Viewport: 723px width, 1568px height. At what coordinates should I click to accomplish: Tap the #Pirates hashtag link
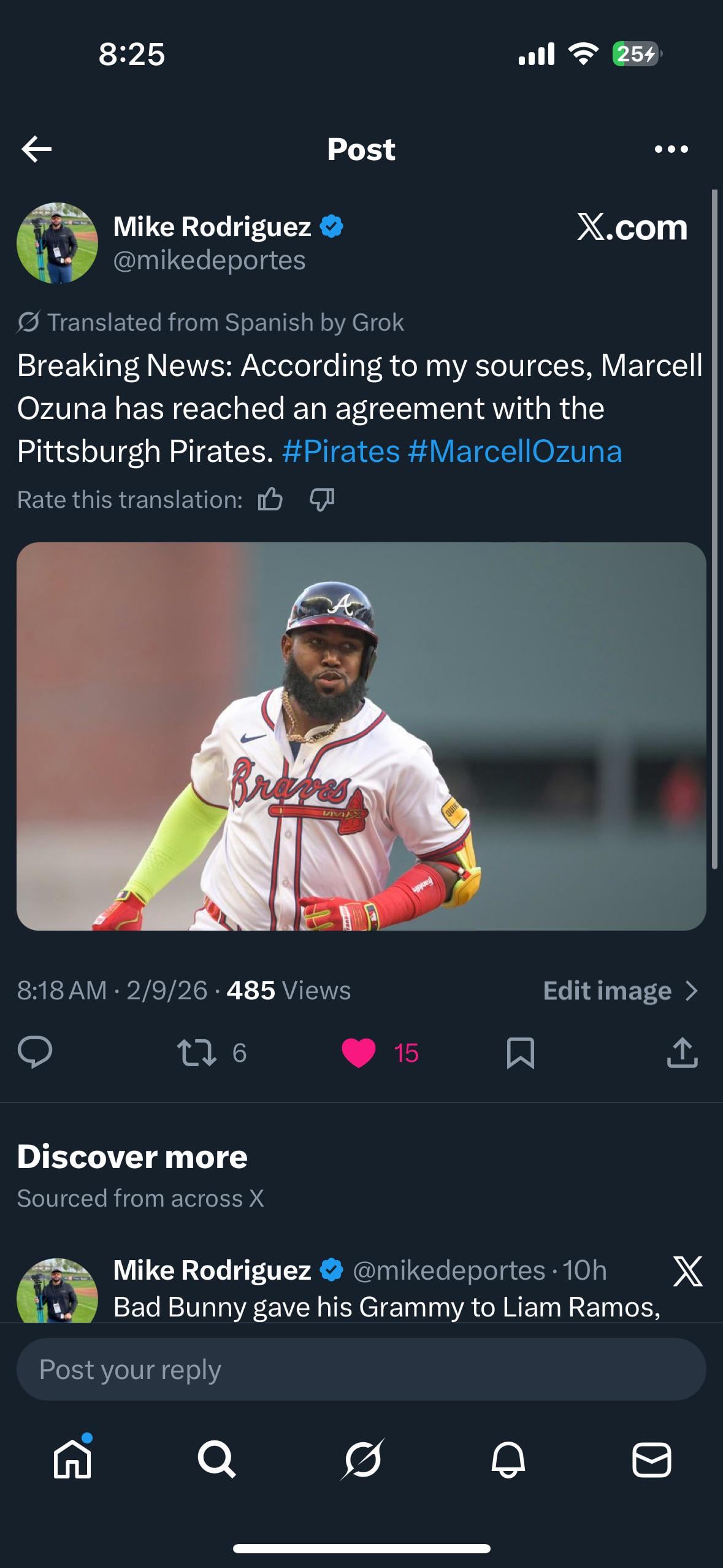(341, 452)
